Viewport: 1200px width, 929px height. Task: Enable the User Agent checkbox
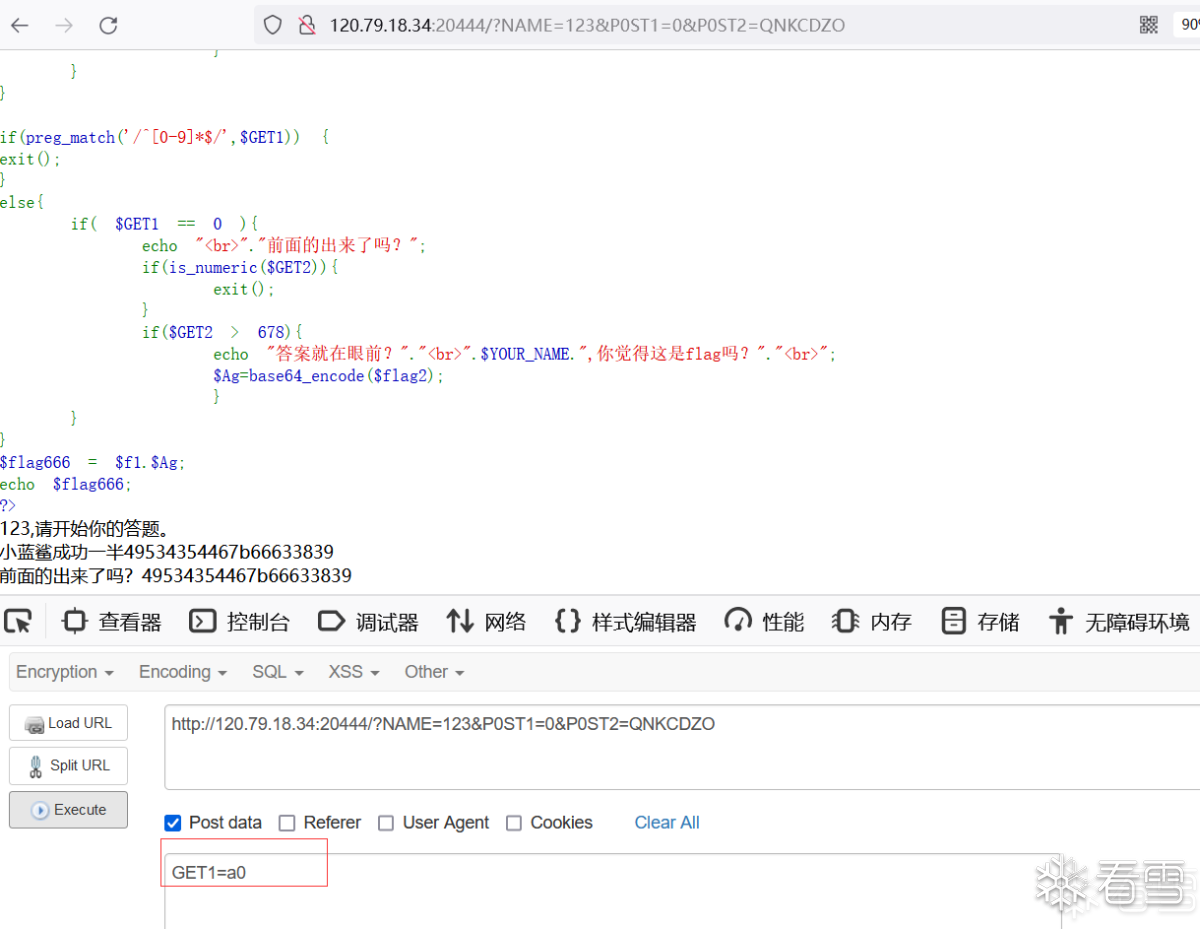(386, 823)
